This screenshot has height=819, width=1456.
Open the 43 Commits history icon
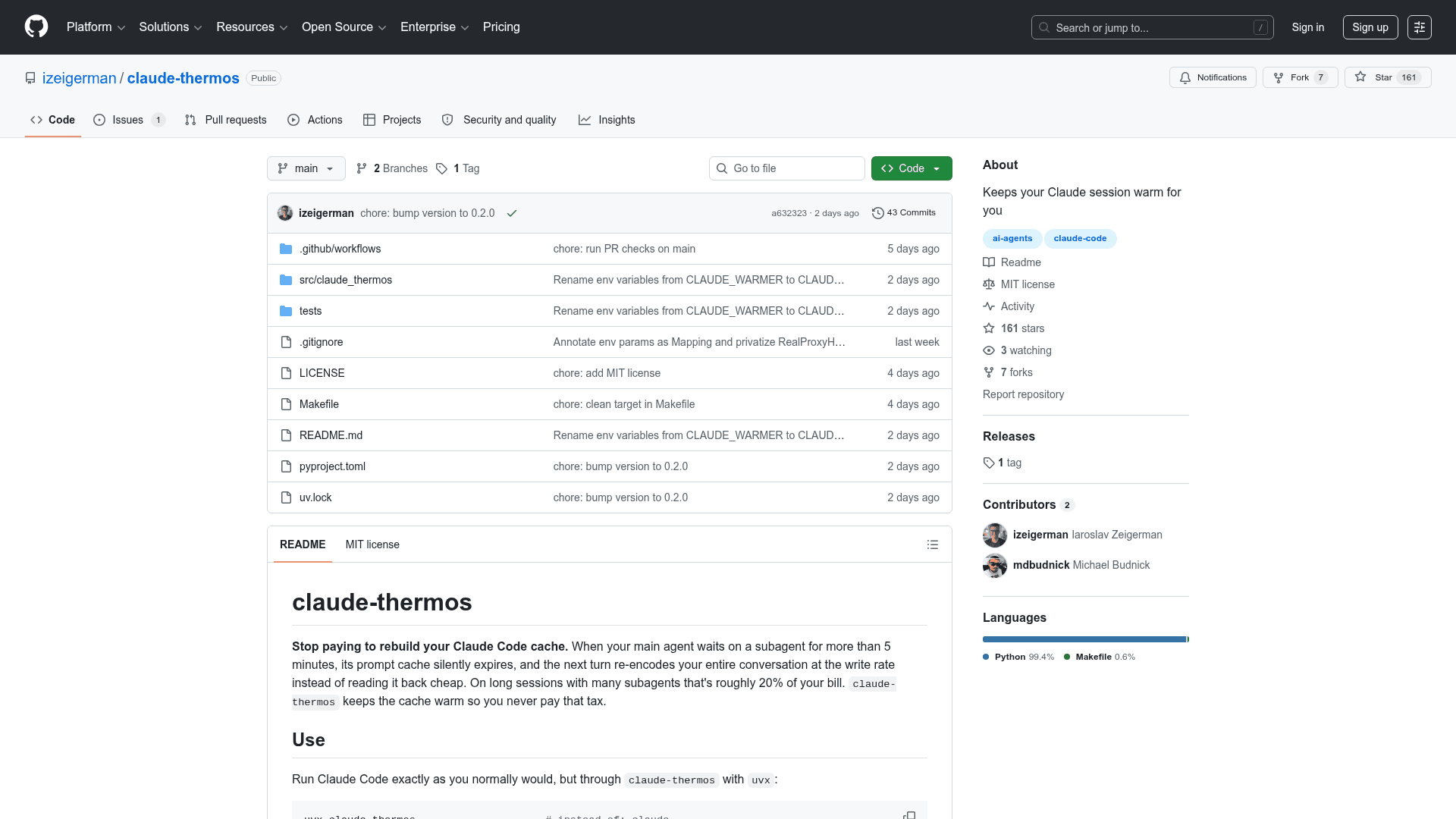878,213
